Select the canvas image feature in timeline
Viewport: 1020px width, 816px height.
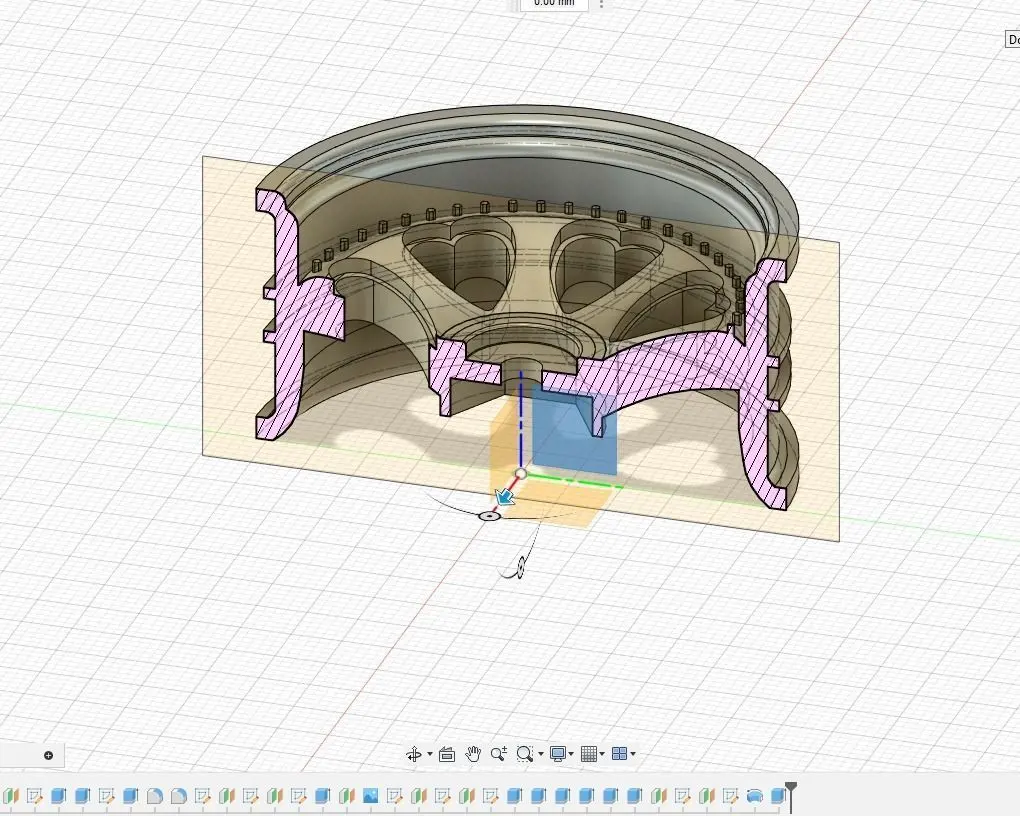371,795
